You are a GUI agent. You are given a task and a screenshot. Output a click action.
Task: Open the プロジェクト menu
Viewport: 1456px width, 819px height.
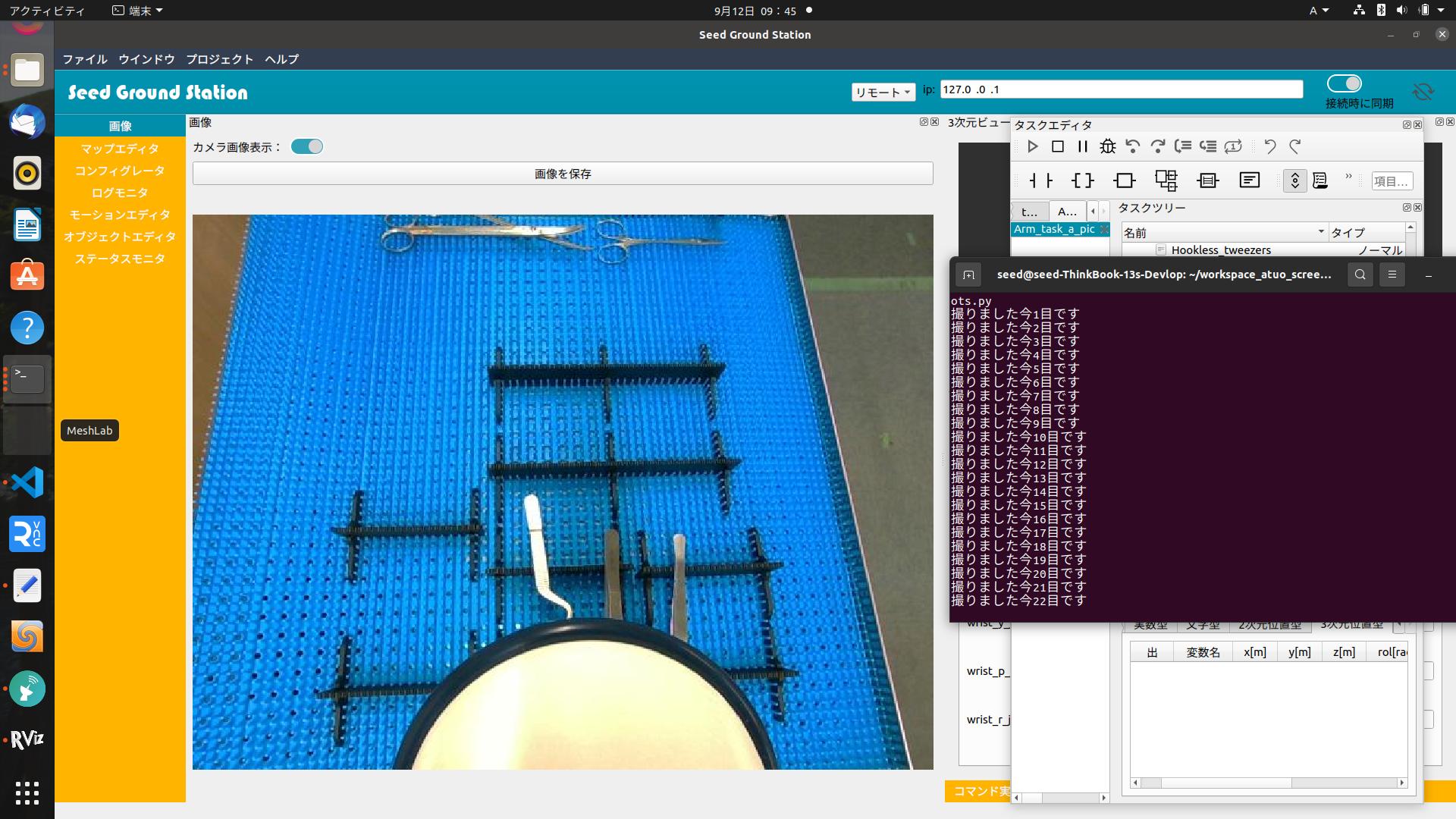tap(220, 59)
